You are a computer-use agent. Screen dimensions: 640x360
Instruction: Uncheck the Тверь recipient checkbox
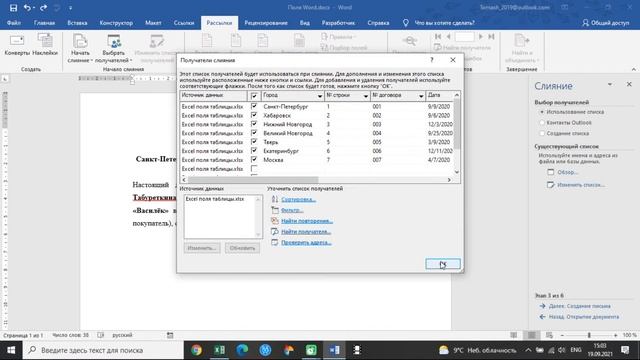(x=254, y=142)
